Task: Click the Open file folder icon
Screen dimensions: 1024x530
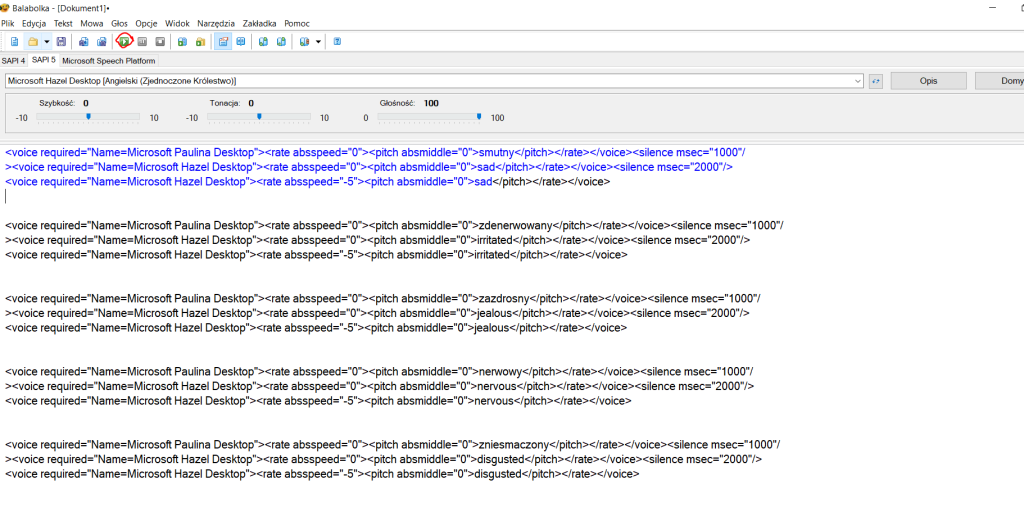Action: pyautogui.click(x=32, y=42)
